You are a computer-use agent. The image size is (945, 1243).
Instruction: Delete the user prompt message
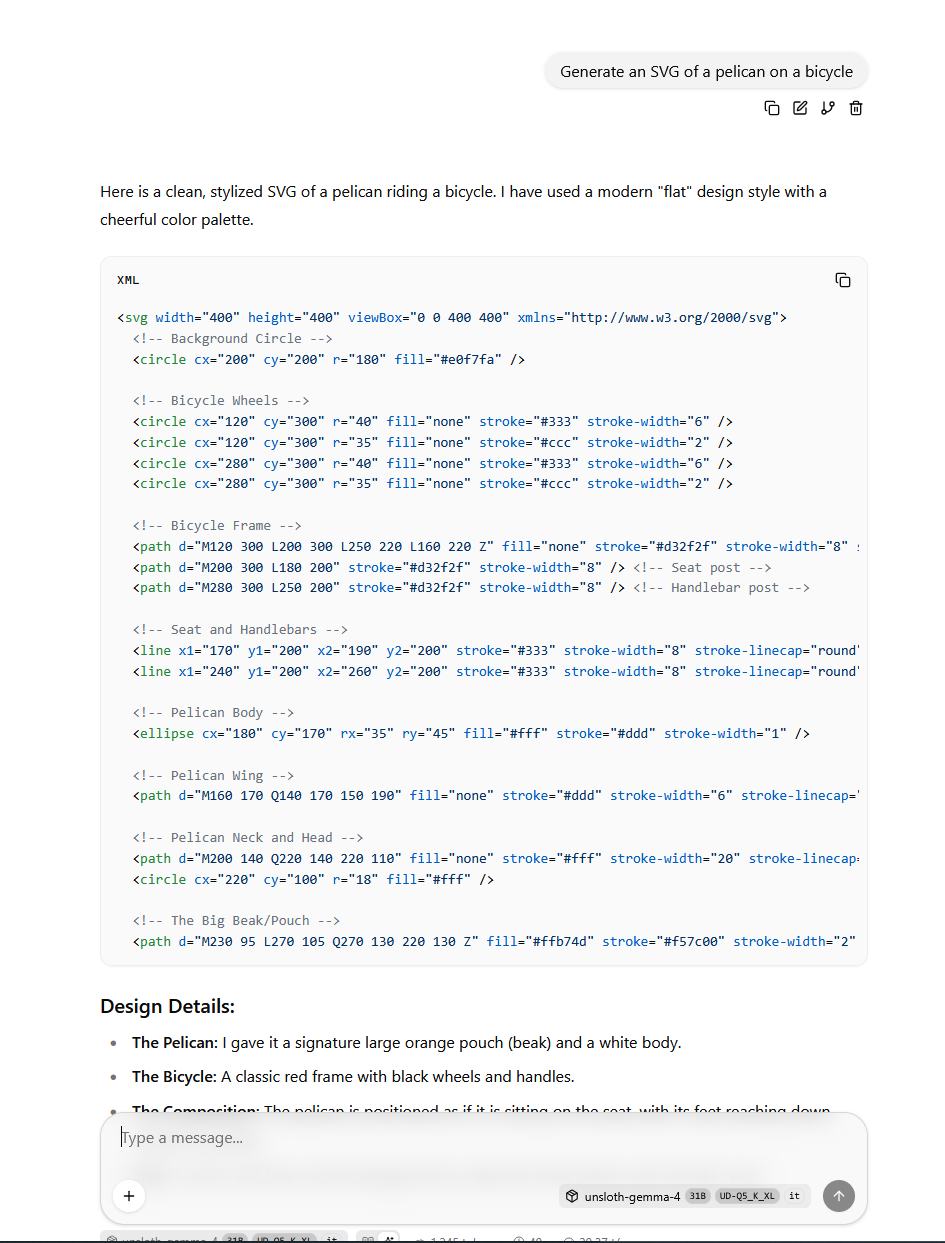point(856,108)
